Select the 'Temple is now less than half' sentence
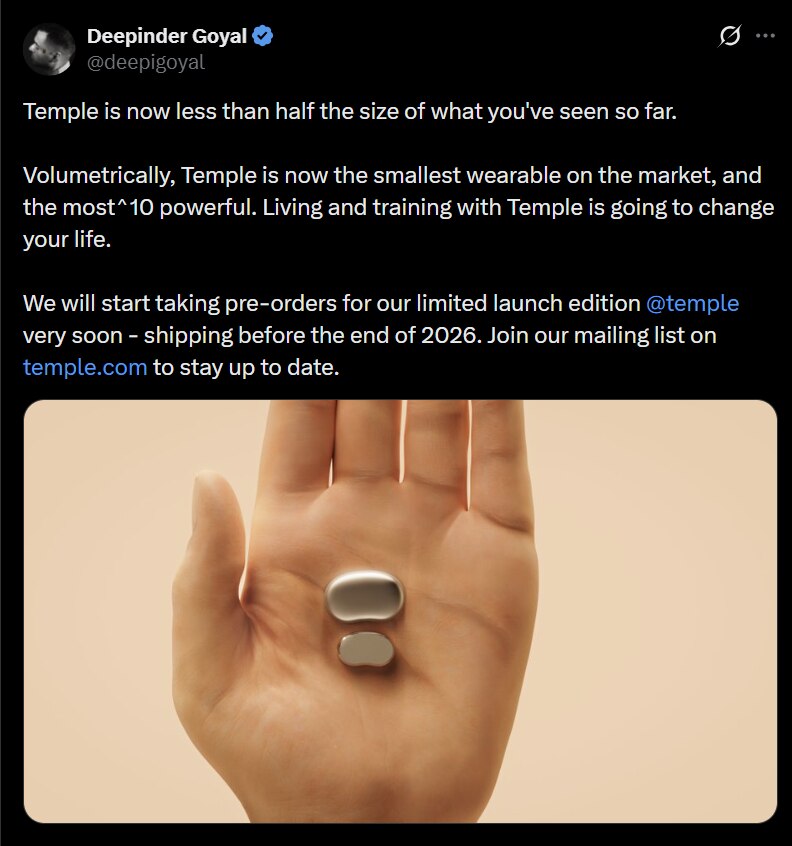This screenshot has height=846, width=792. click(350, 112)
